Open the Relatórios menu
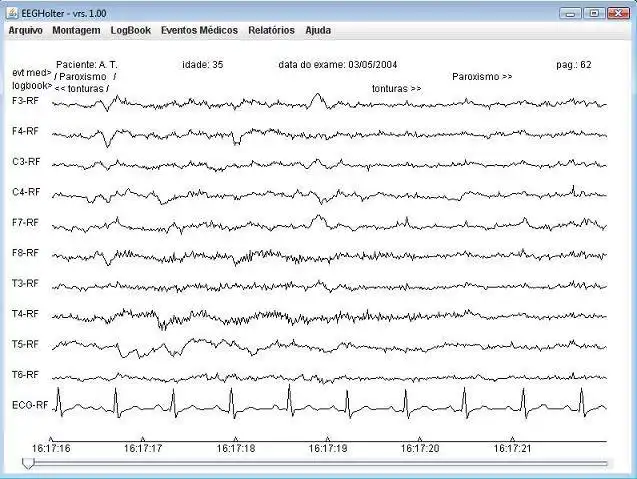This screenshot has height=479, width=637. point(271,30)
